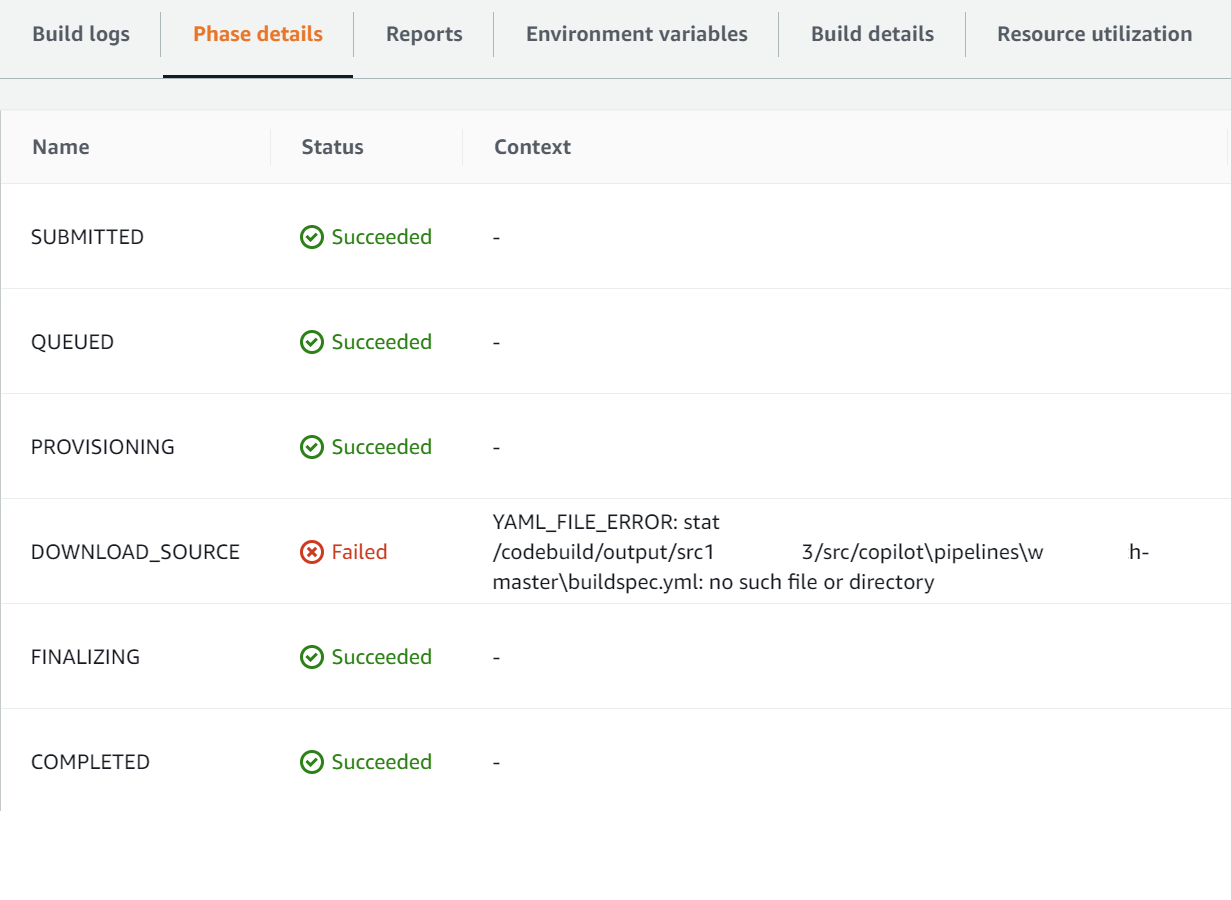Screen dimensions: 1231x900
Task: Click the COMPLETED succeeded checkmark icon
Action: point(312,762)
